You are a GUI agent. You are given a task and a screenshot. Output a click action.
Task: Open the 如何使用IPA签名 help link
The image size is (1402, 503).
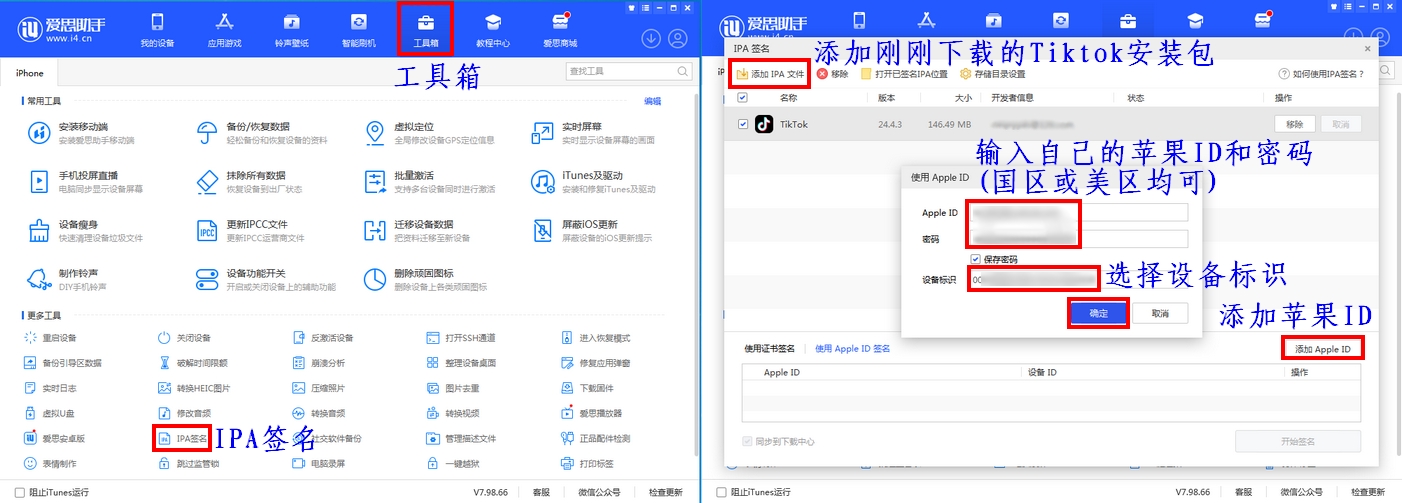click(x=1324, y=74)
